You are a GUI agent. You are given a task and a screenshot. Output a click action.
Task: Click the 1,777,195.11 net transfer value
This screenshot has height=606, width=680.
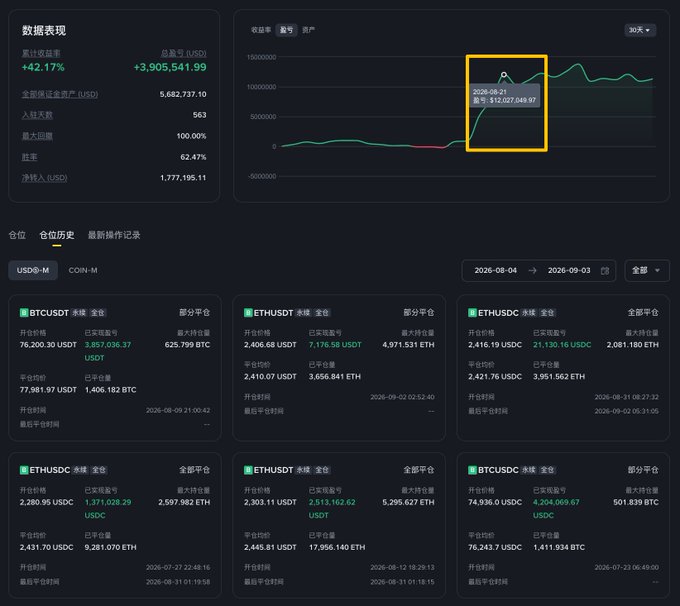(x=183, y=178)
